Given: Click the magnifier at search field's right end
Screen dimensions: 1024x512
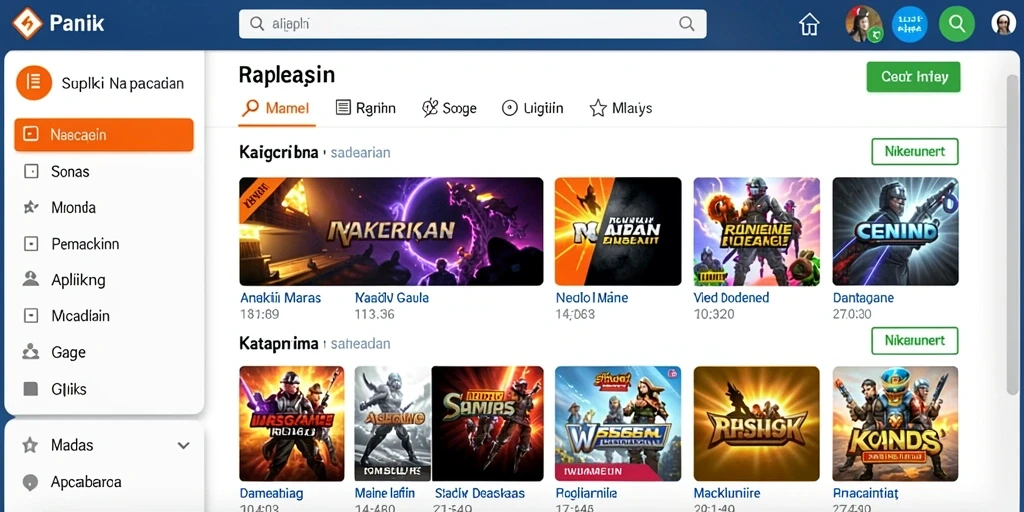Looking at the screenshot, I should click(686, 24).
